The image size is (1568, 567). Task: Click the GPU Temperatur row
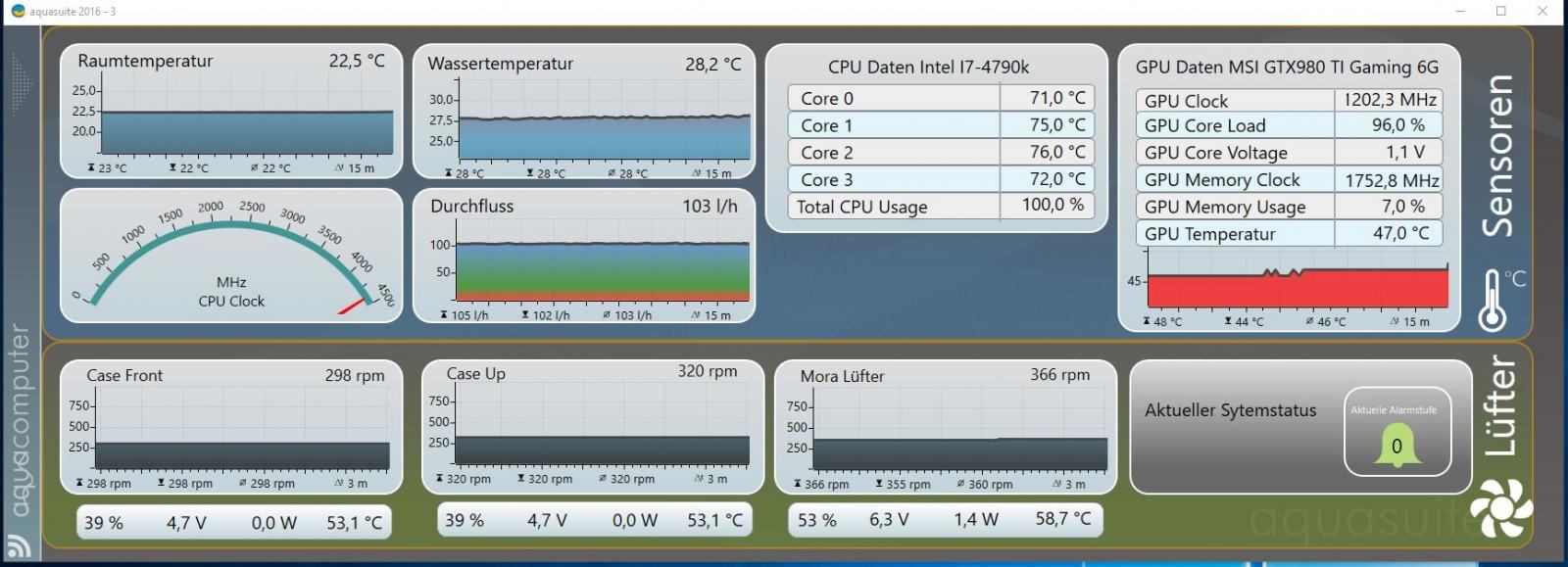point(1289,234)
